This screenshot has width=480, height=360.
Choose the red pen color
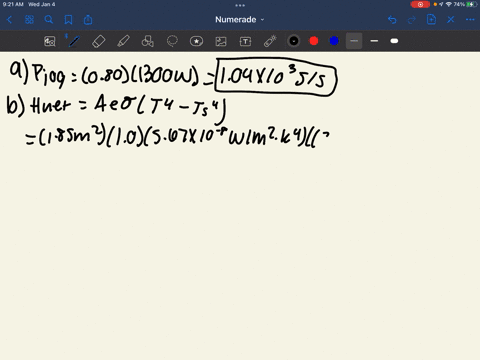tap(314, 41)
